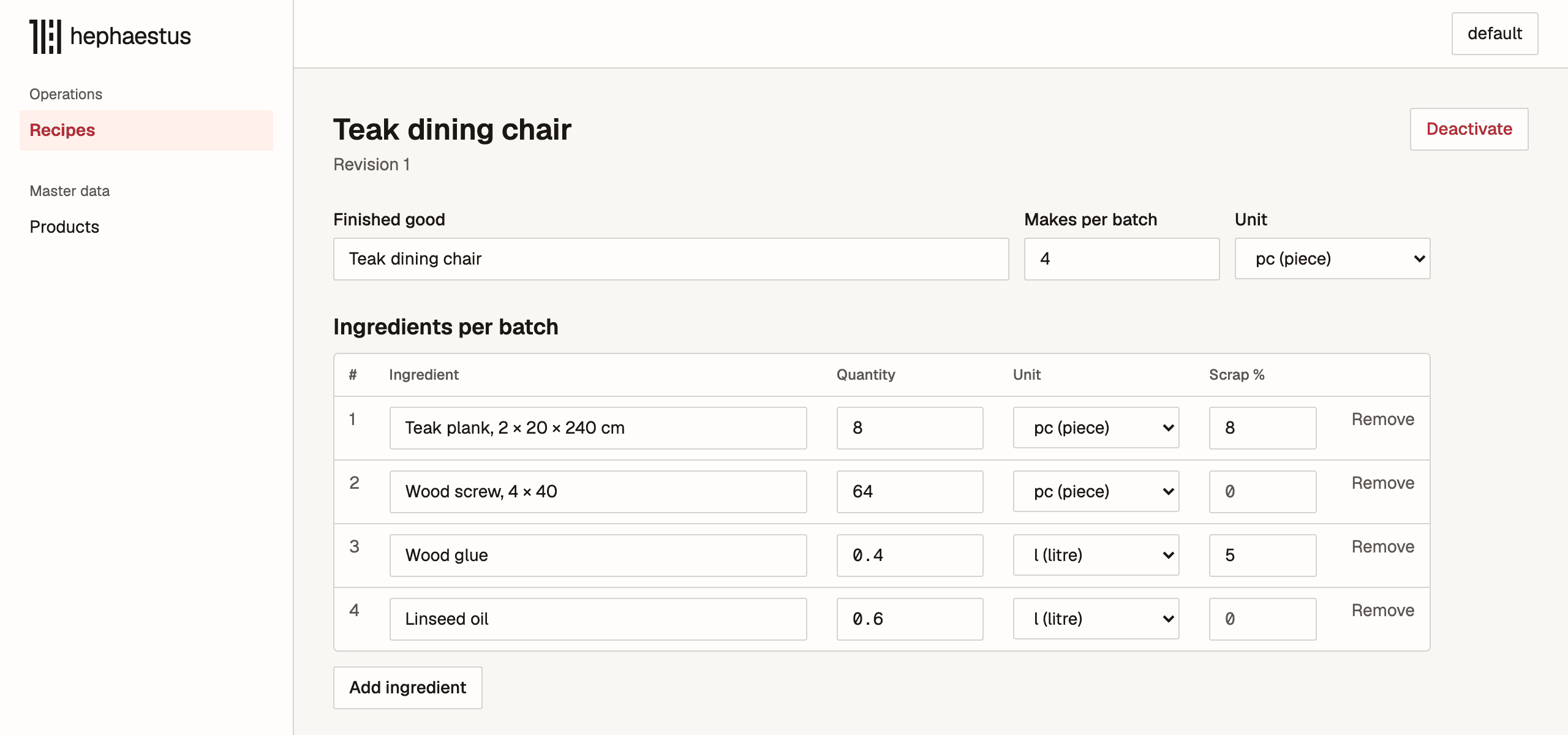Open the Wood screw unit dropdown

click(x=1096, y=491)
